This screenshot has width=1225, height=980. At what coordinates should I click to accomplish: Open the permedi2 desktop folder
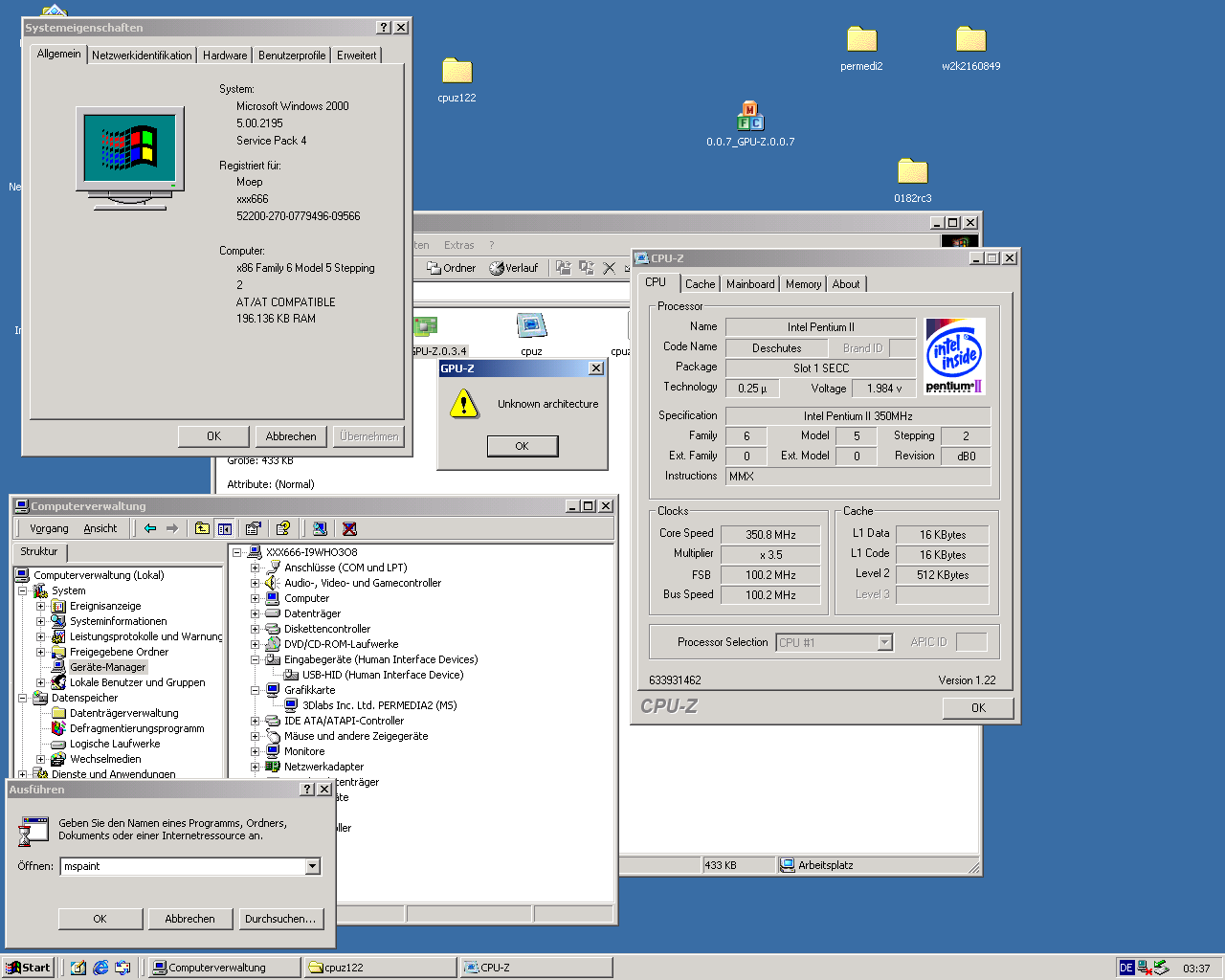pos(861,49)
